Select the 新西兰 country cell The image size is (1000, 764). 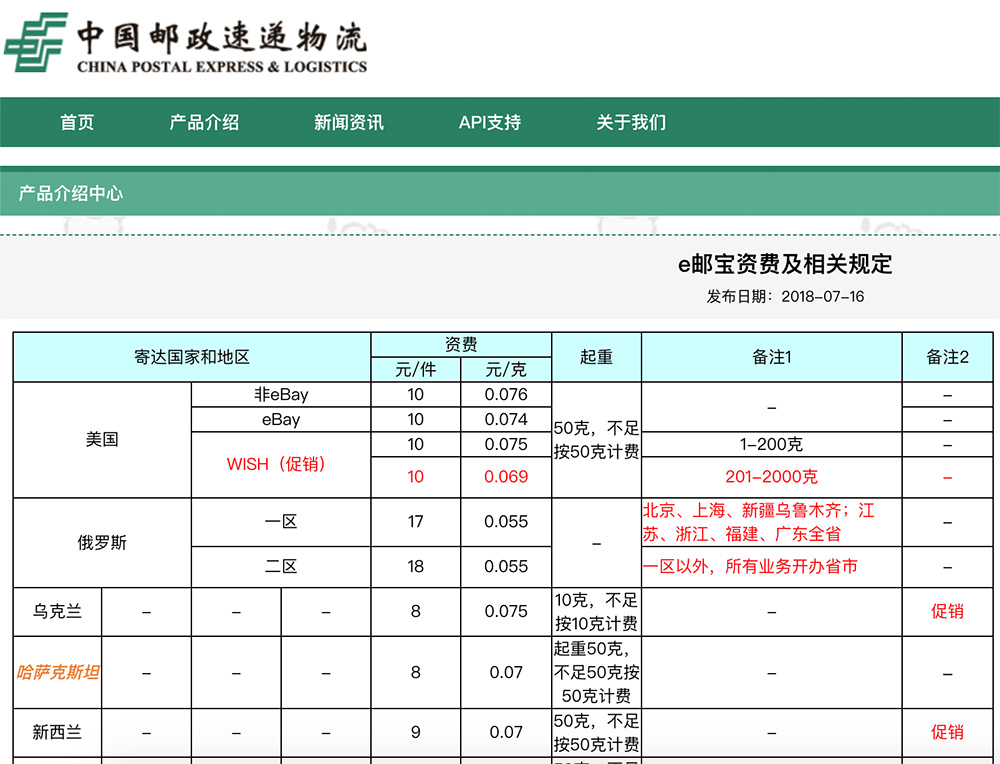pyautogui.click(x=57, y=732)
